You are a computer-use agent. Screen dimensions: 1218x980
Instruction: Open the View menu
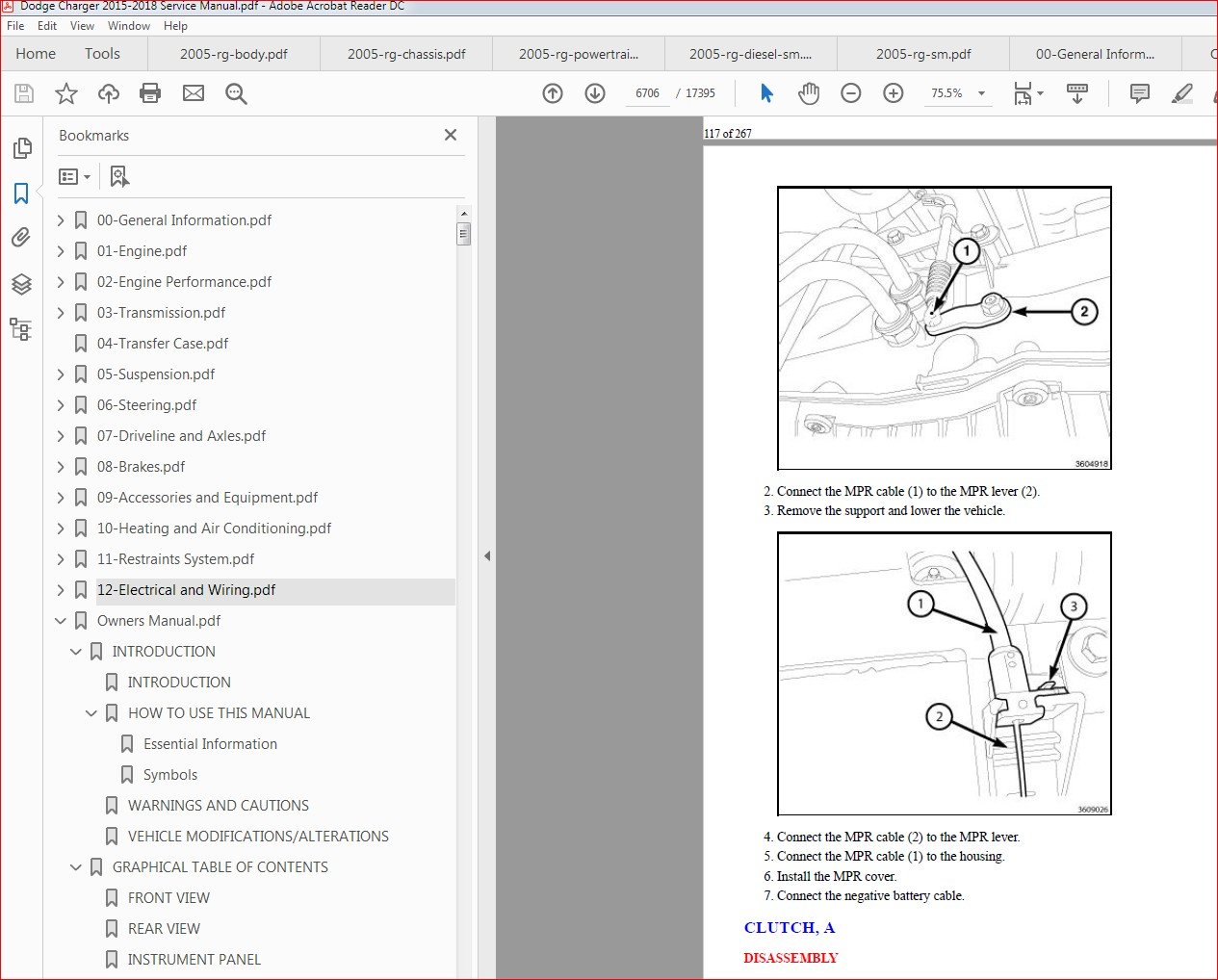pyautogui.click(x=82, y=26)
